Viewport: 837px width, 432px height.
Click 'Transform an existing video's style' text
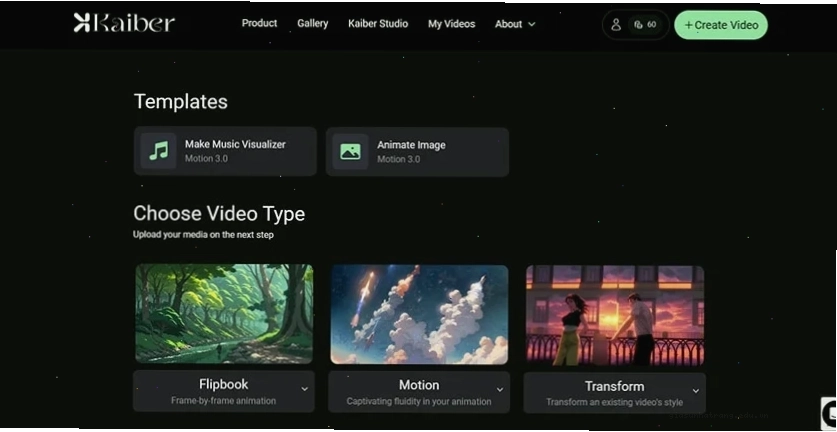[x=614, y=403]
